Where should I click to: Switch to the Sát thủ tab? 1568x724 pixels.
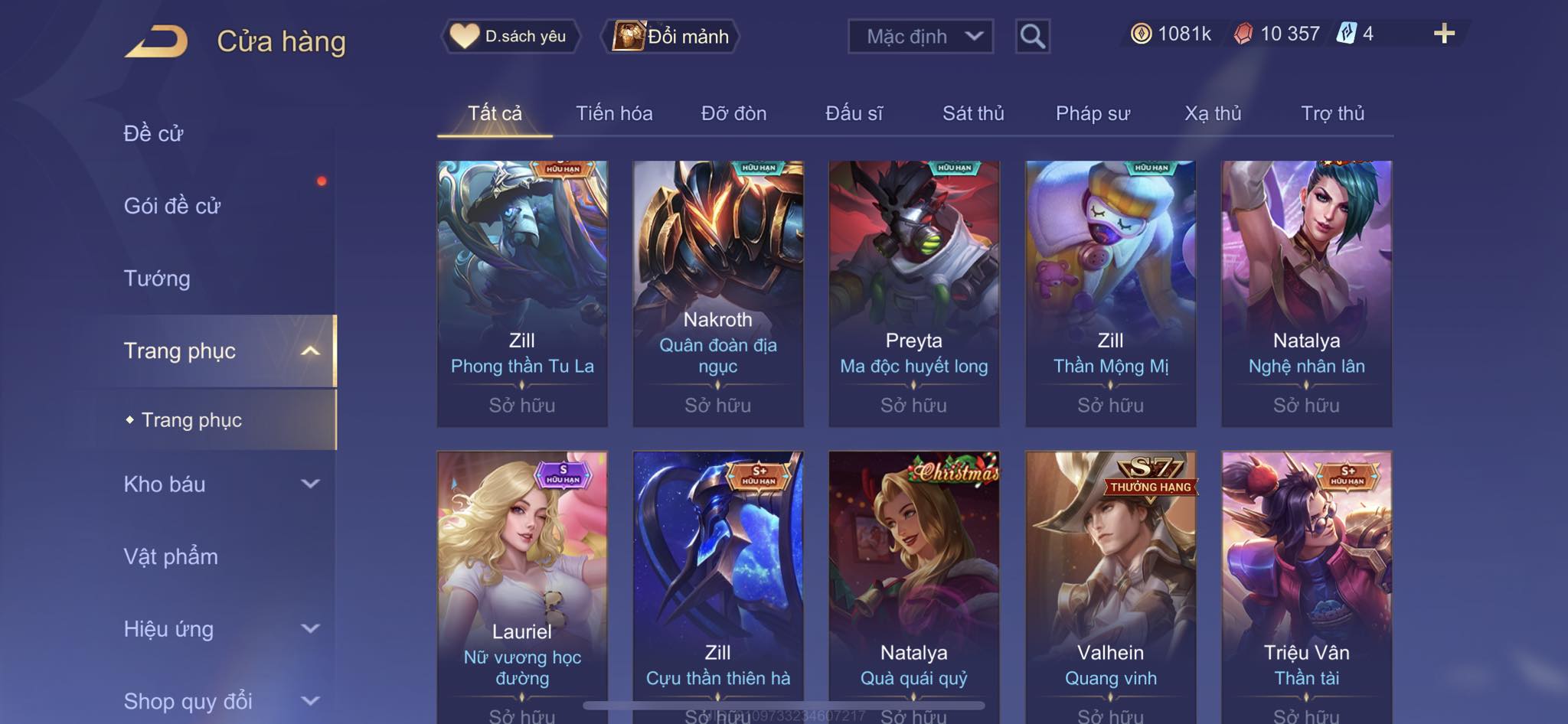click(x=973, y=113)
